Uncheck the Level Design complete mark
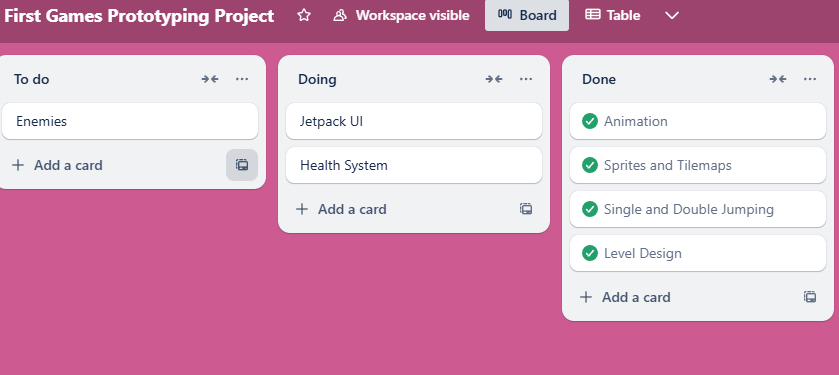 (590, 253)
